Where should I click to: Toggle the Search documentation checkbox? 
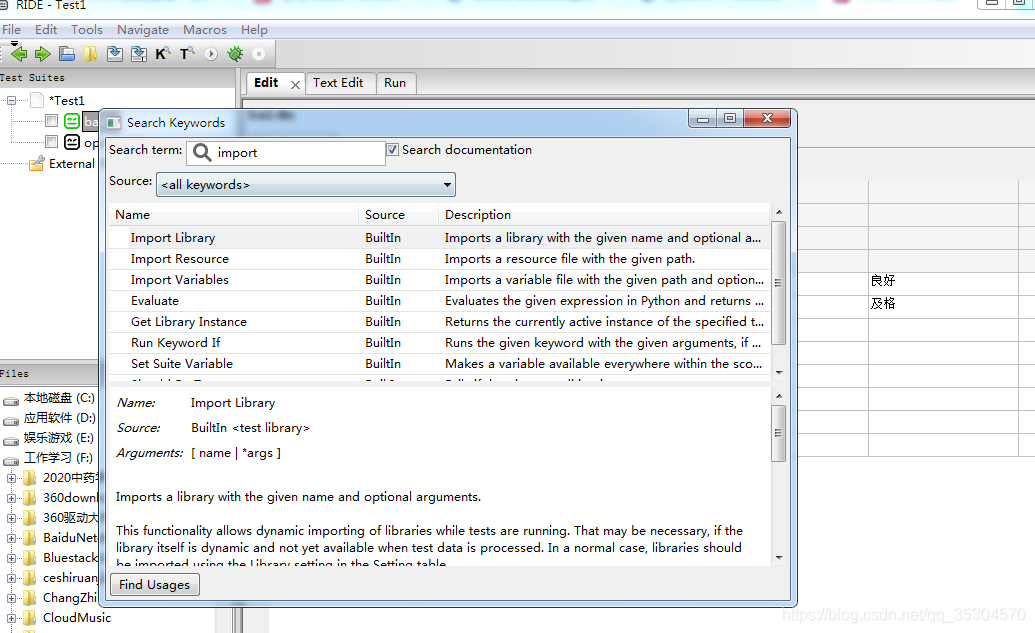pos(393,150)
